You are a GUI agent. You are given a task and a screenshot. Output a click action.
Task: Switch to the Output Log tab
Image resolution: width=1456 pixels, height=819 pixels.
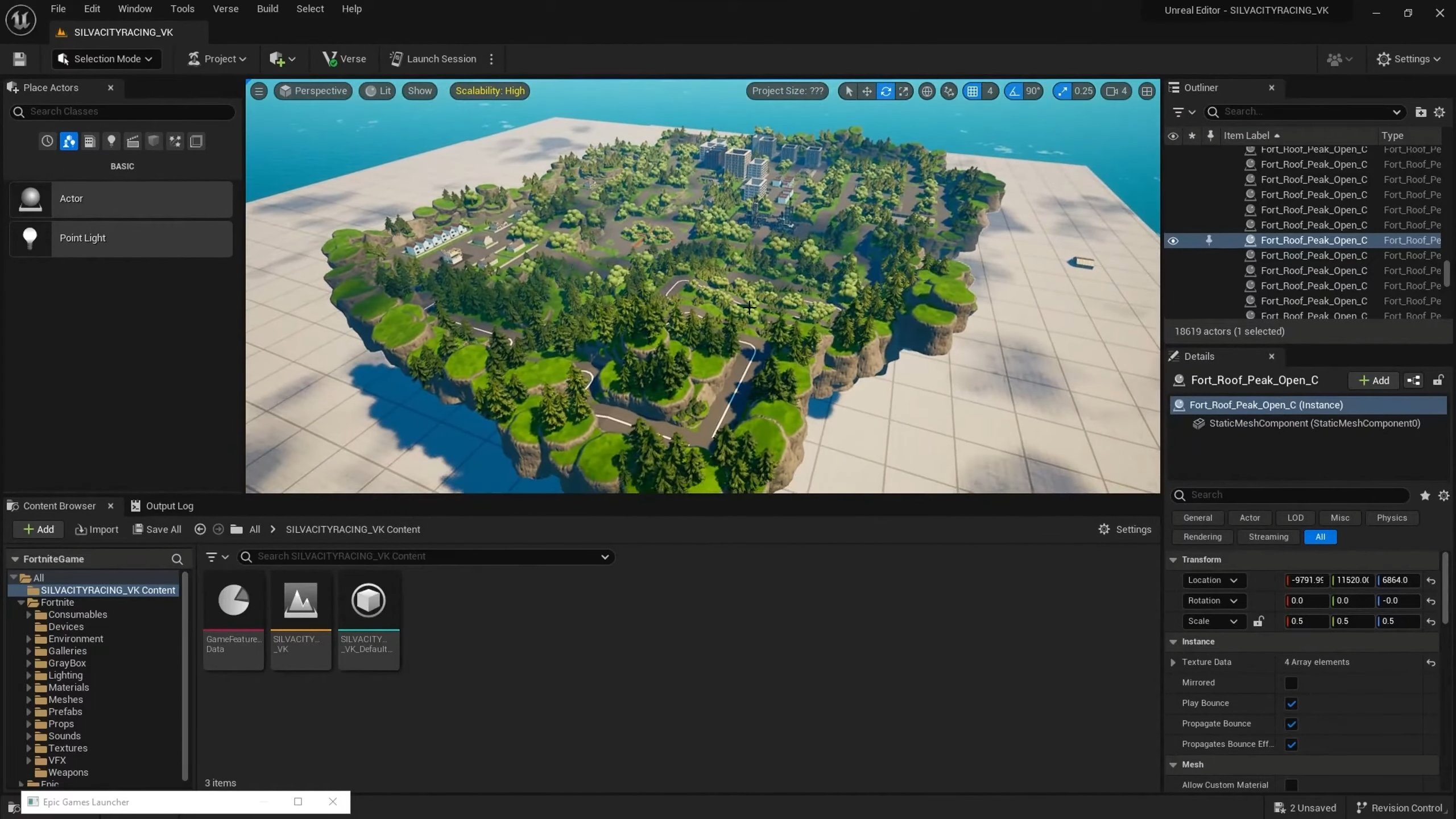(x=169, y=506)
